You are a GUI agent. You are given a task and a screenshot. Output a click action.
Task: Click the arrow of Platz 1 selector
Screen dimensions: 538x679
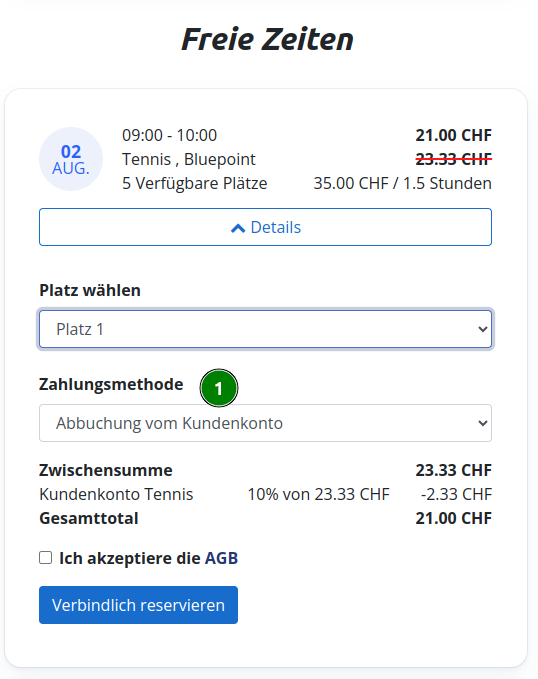pyautogui.click(x=483, y=330)
